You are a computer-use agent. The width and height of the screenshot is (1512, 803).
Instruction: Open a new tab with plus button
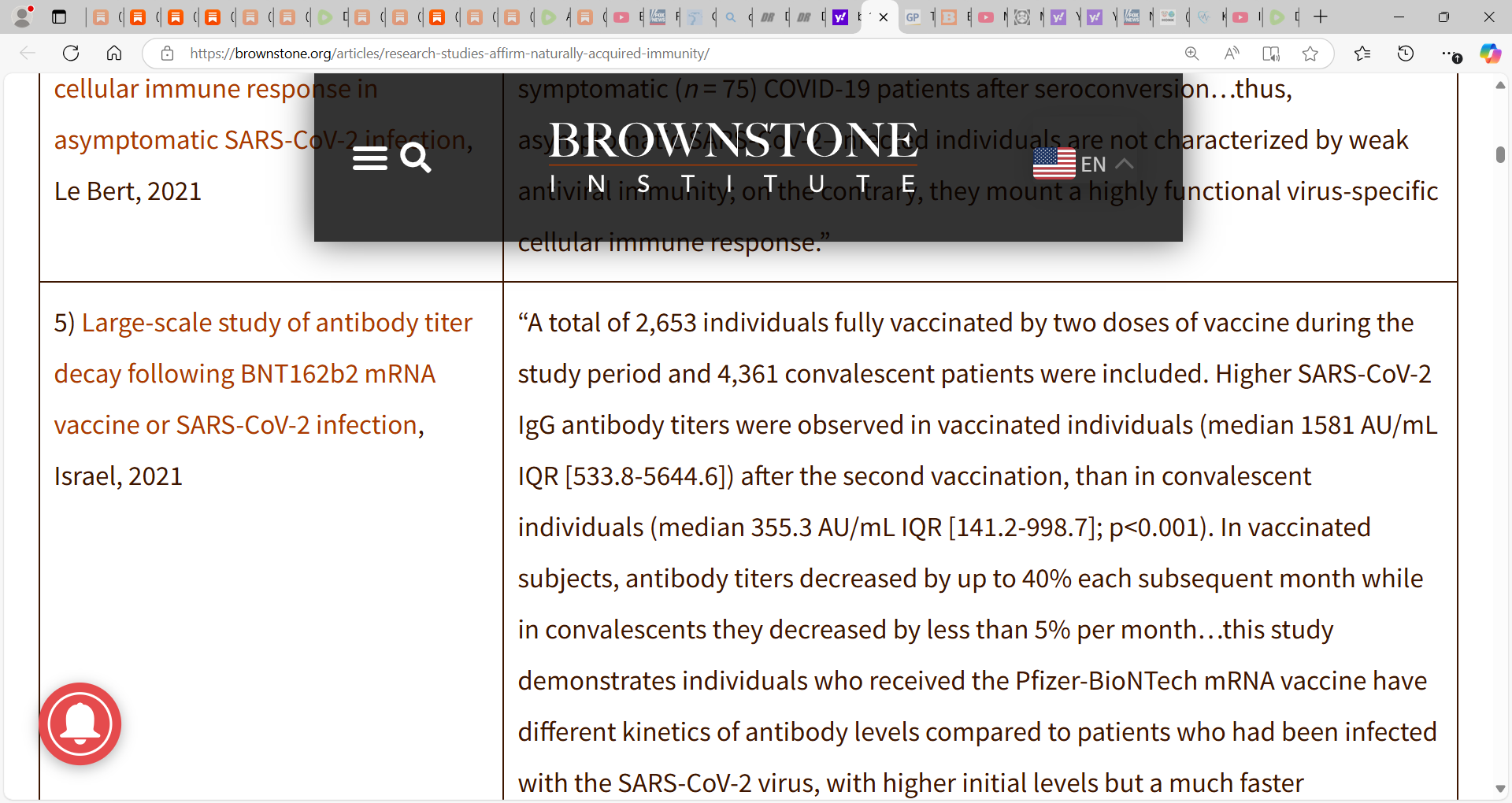pyautogui.click(x=1321, y=17)
